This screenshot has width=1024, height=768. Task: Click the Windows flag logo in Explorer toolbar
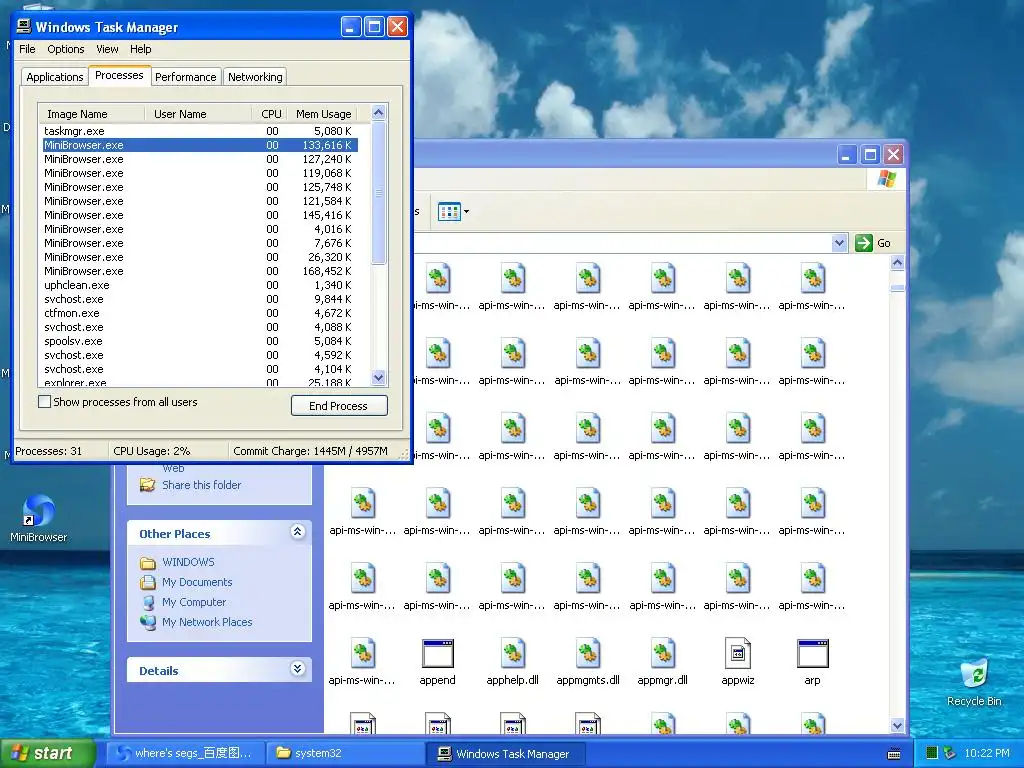(887, 178)
